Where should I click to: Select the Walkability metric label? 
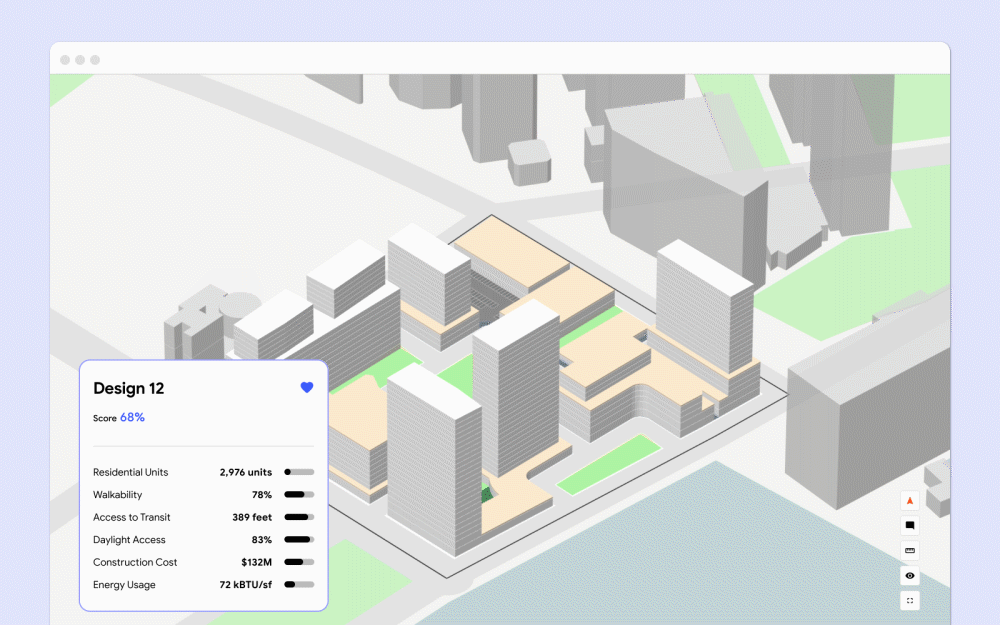pos(117,495)
